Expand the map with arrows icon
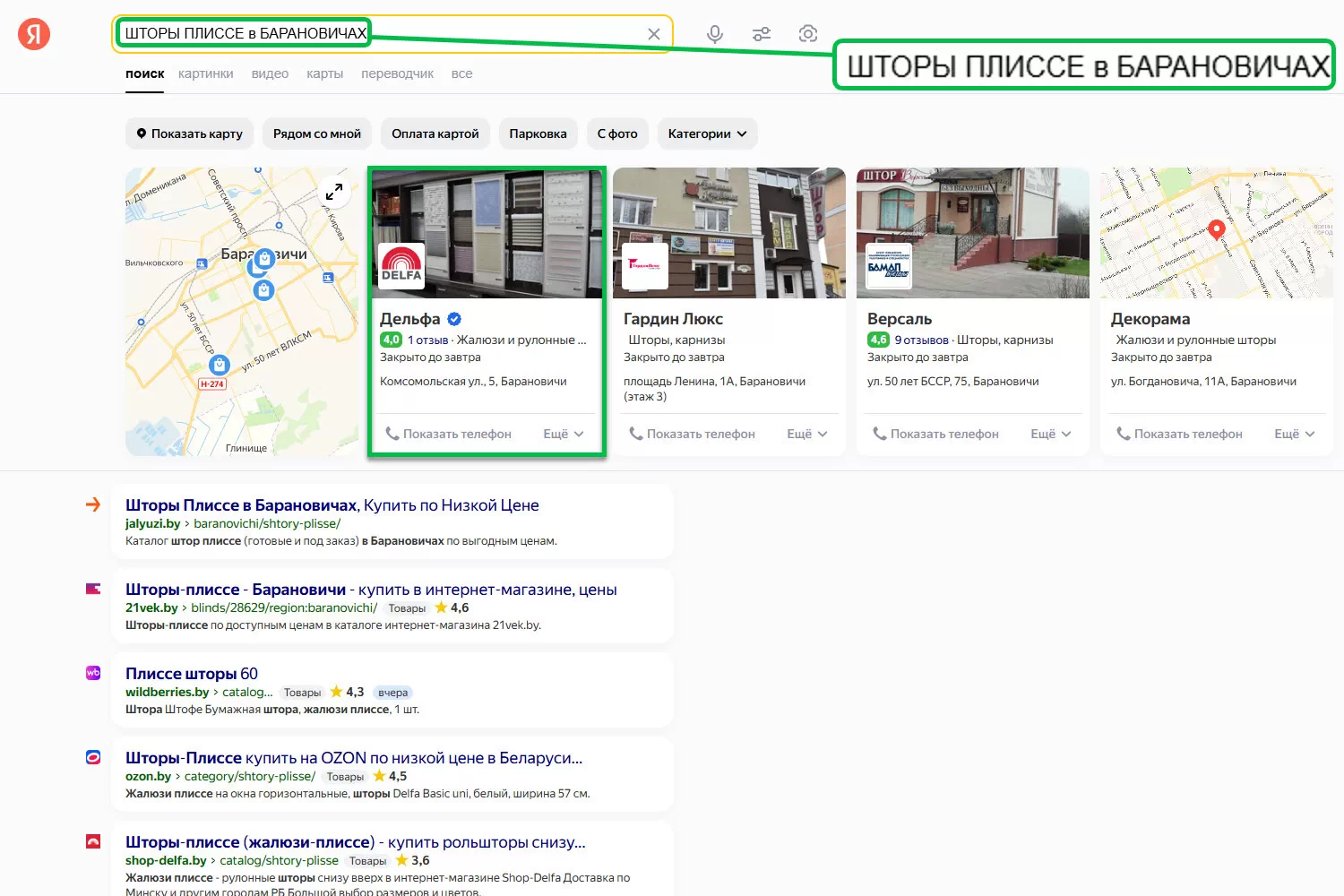 coord(334,192)
